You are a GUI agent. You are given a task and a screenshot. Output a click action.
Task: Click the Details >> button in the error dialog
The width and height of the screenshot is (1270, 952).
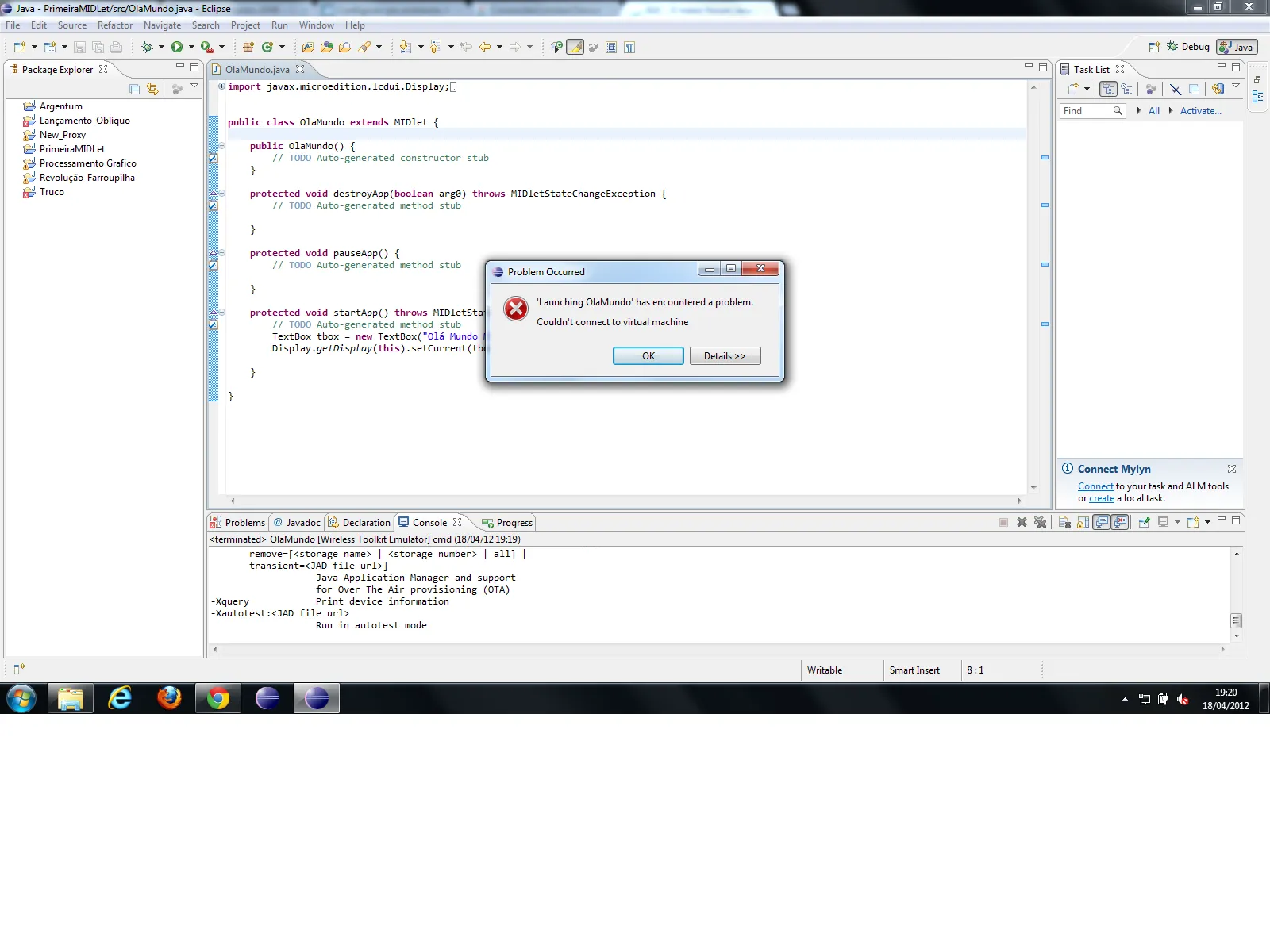point(725,356)
